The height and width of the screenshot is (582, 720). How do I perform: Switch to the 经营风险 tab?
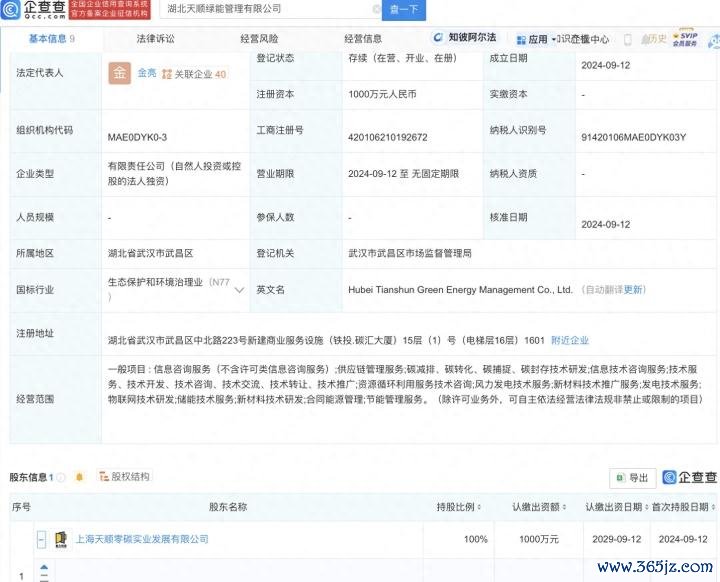[259, 39]
